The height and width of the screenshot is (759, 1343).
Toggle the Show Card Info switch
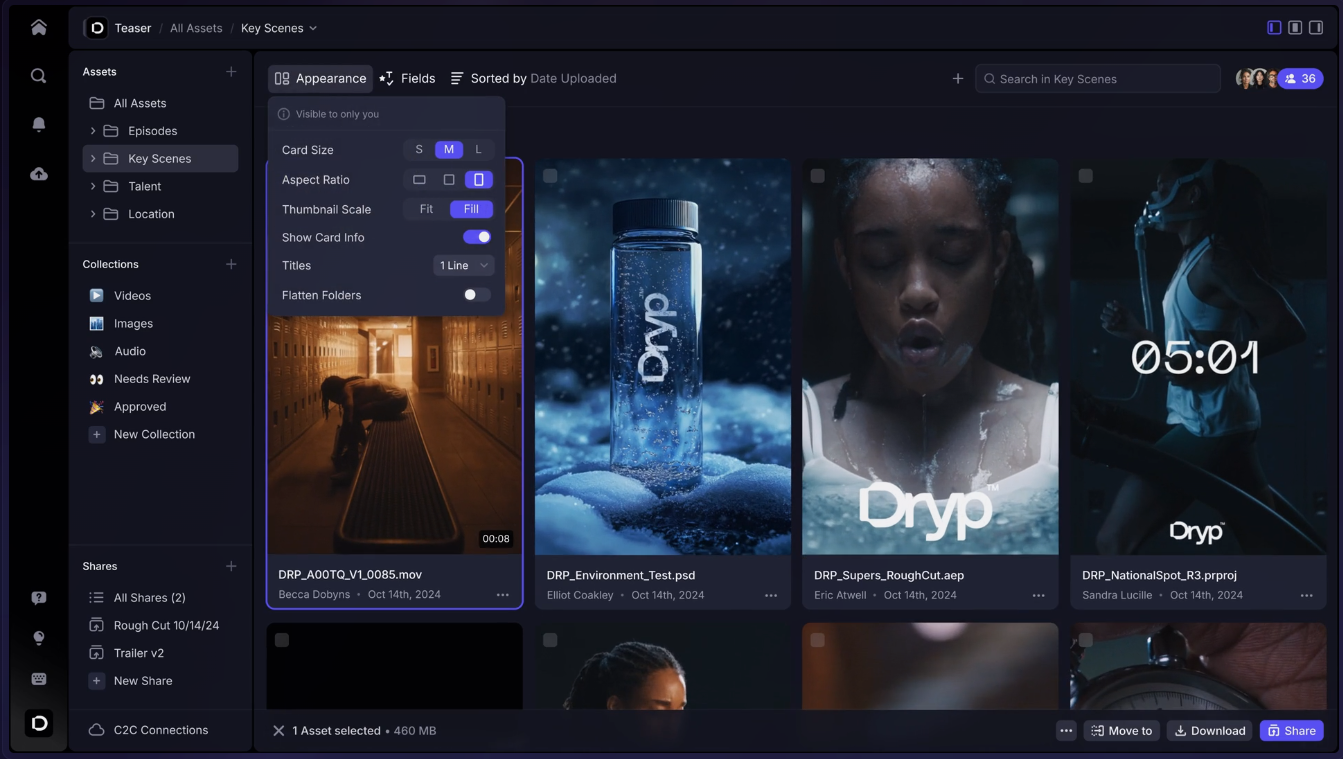477,237
